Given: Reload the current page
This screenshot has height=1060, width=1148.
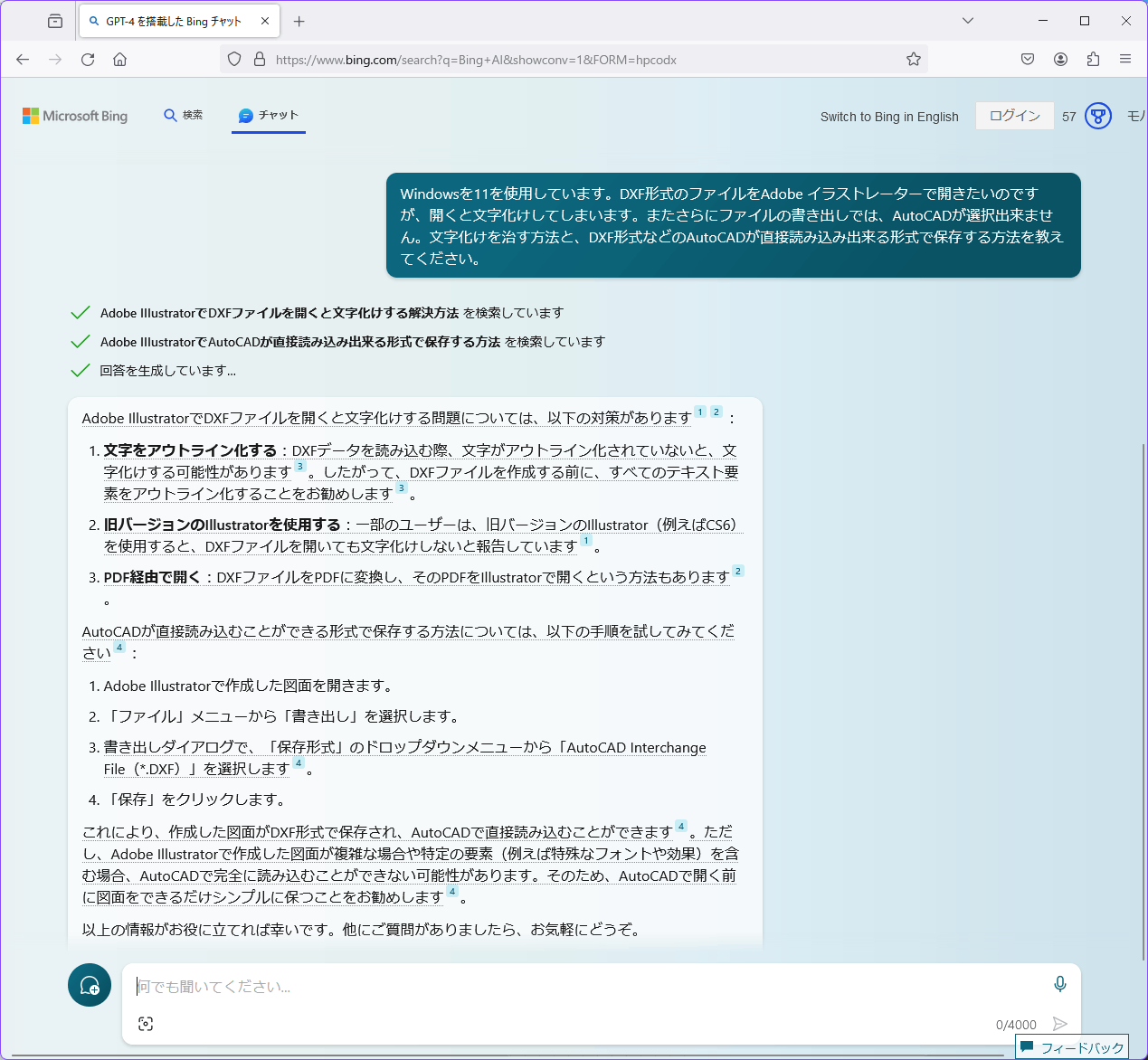Looking at the screenshot, I should click(x=88, y=60).
